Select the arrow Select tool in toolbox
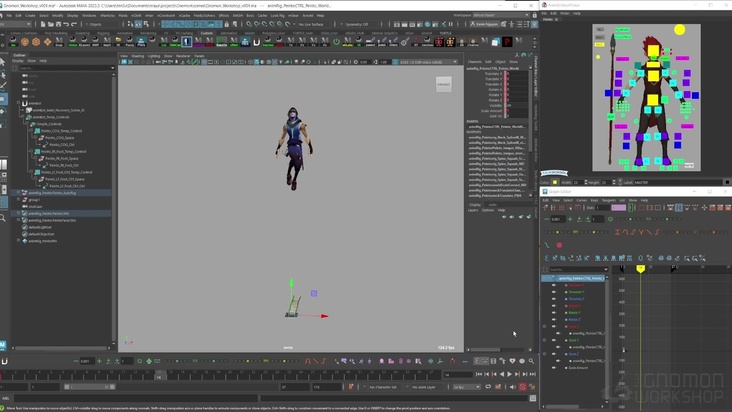 pos(3,62)
